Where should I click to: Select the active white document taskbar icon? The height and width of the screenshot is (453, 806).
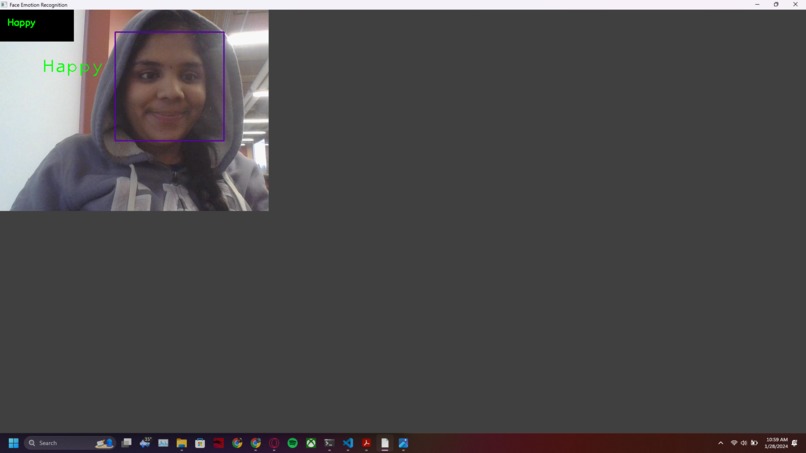point(385,443)
